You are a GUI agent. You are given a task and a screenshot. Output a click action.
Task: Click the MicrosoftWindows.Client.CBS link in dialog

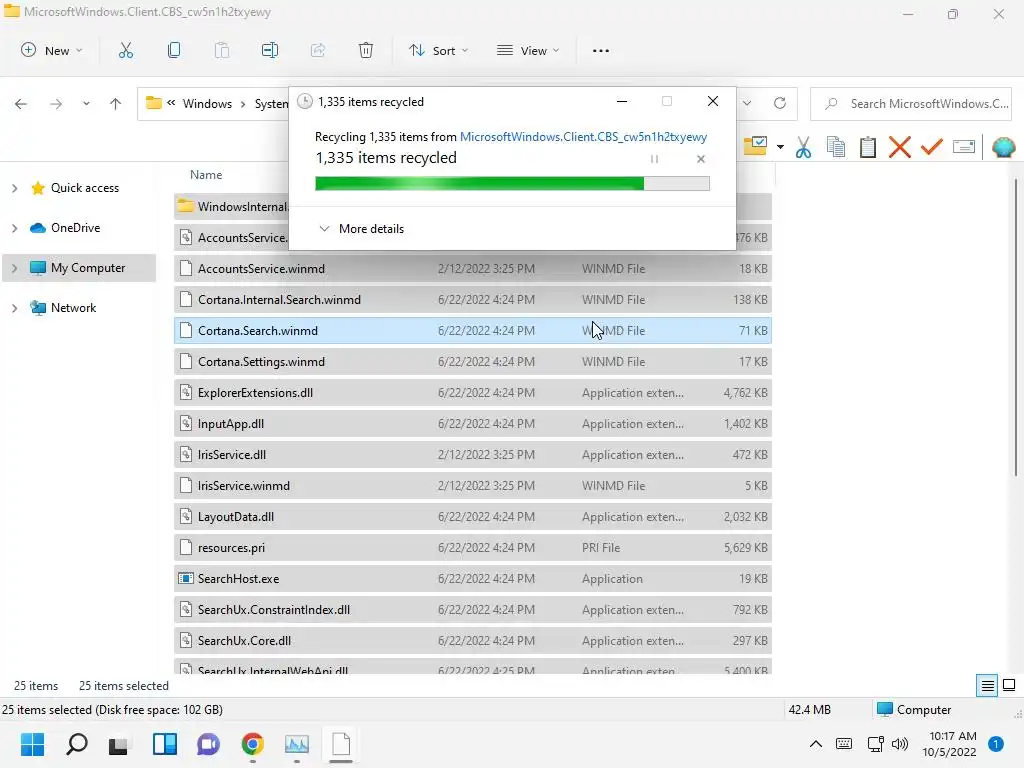click(583, 136)
